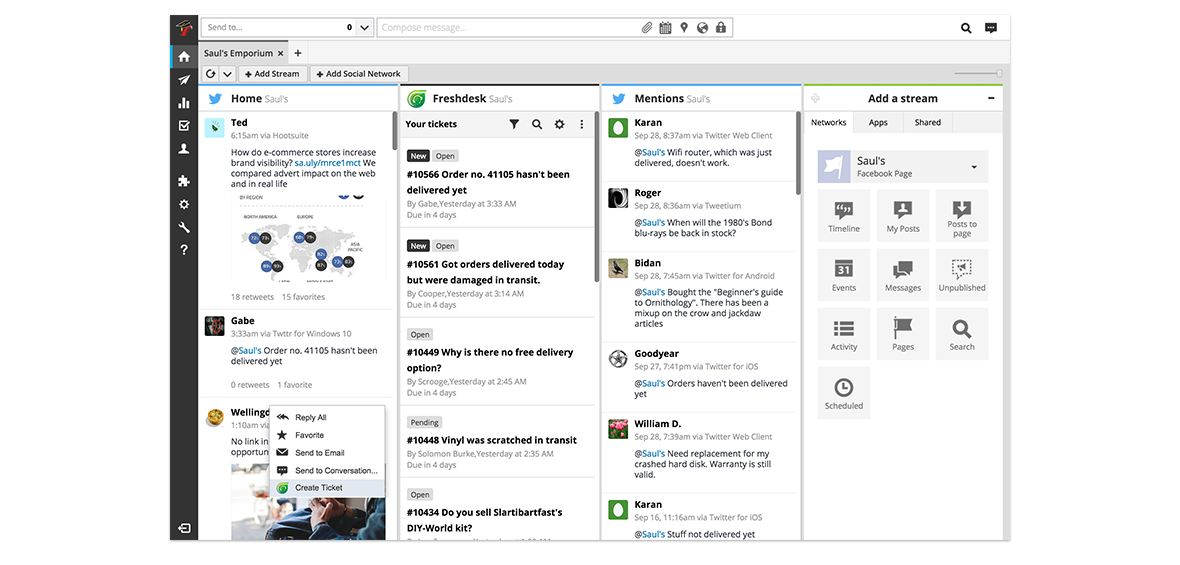Click the Hootsuite owl logo
1180x565 pixels.
(x=184, y=29)
